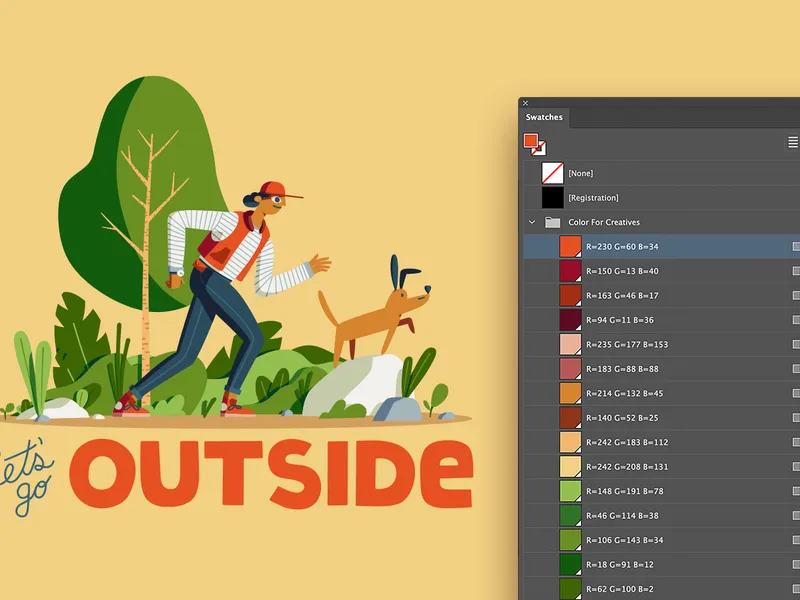The width and height of the screenshot is (800, 600).
Task: Click the color type icon on R=230 G=60 B=34 row
Action: click(796, 247)
